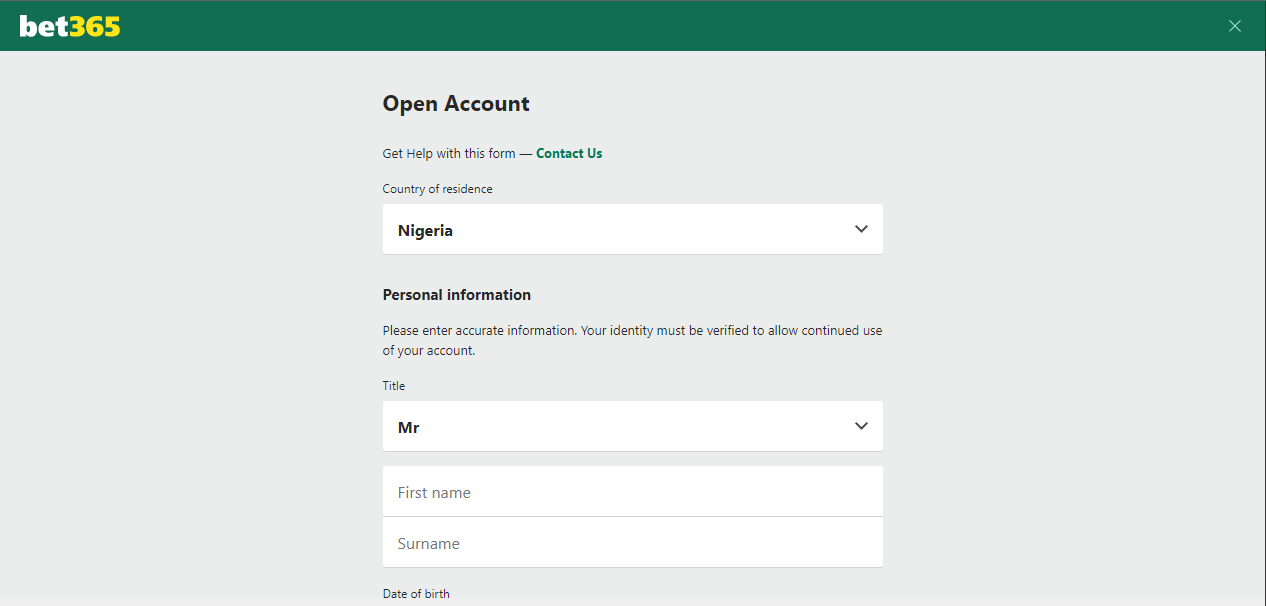Screen dimensions: 1266x606
Task: Click the chevron arrow beside Nigeria
Action: click(x=861, y=229)
